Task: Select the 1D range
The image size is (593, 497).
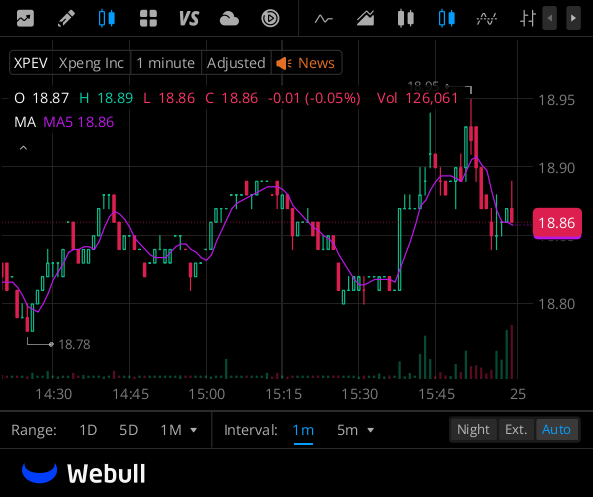Action: click(88, 430)
